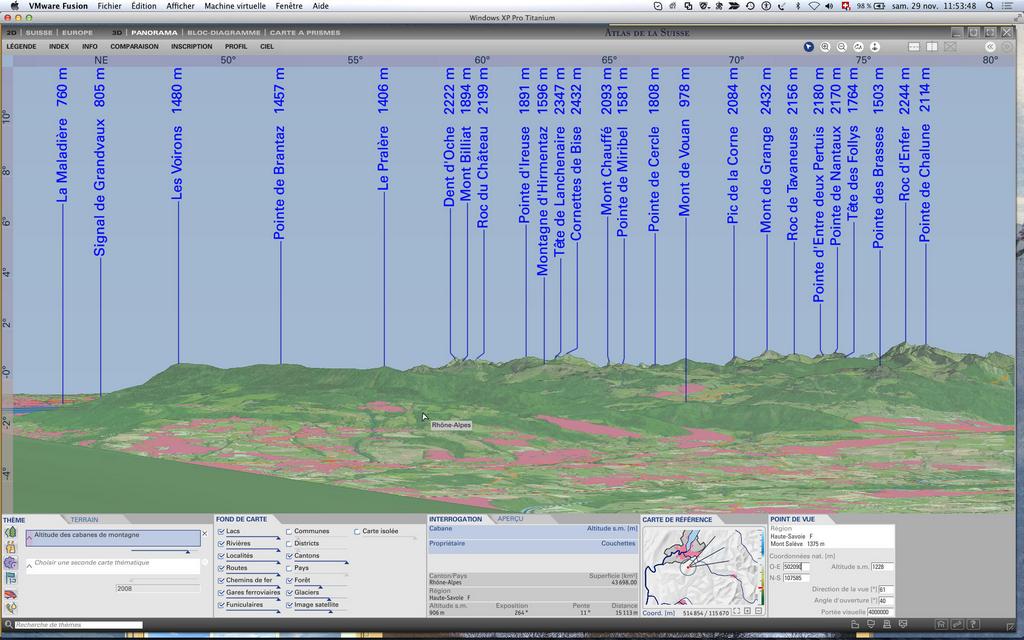
Task: Click the PROFIL button
Action: click(236, 46)
